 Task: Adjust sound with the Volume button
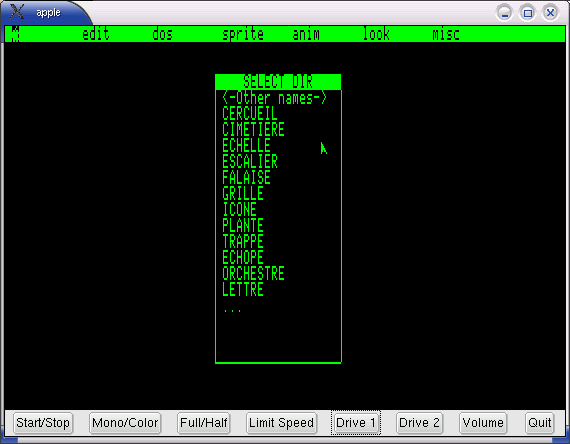(x=483, y=423)
